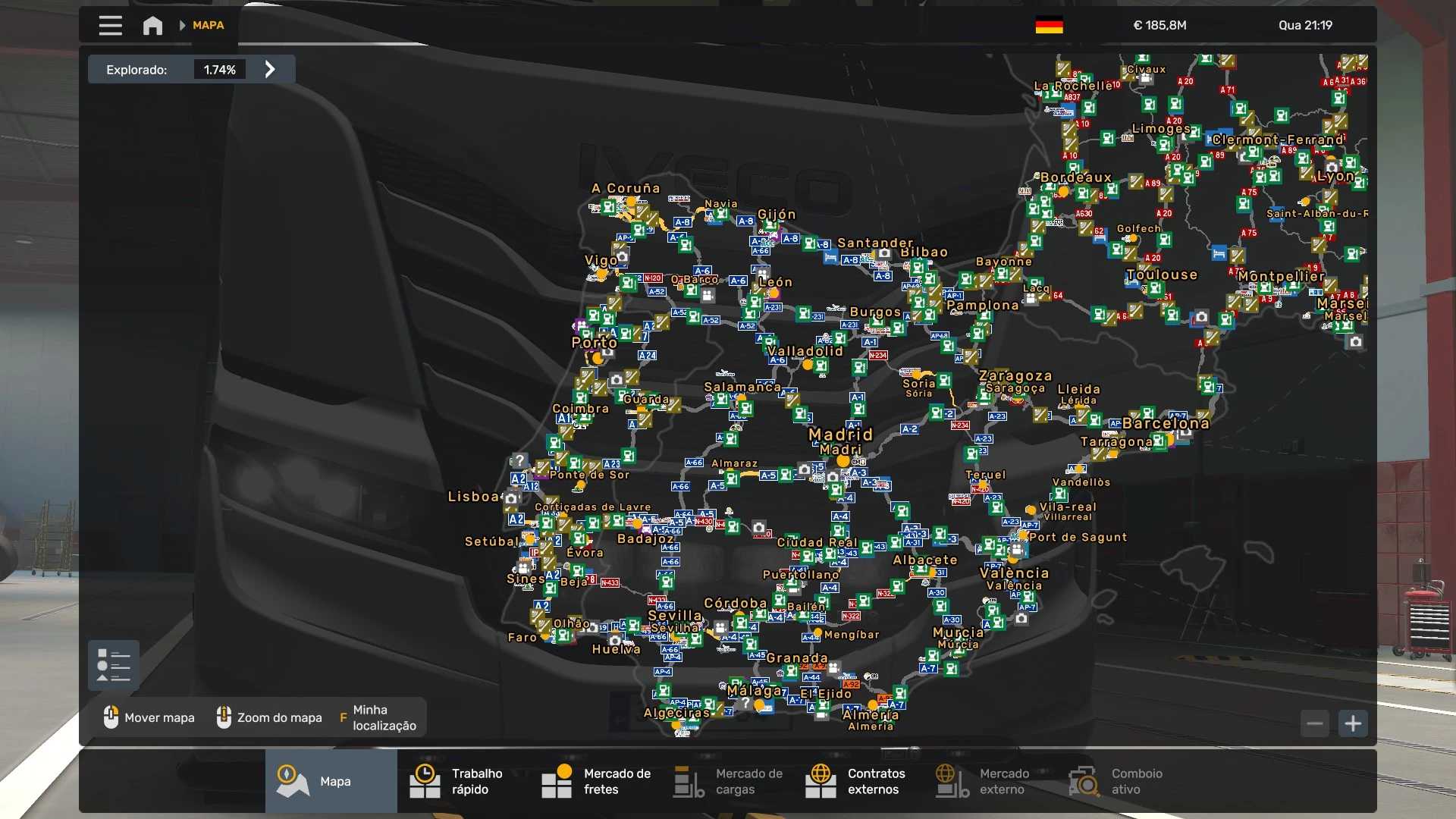
Task: Open the map legend list icon
Action: pyautogui.click(x=114, y=665)
